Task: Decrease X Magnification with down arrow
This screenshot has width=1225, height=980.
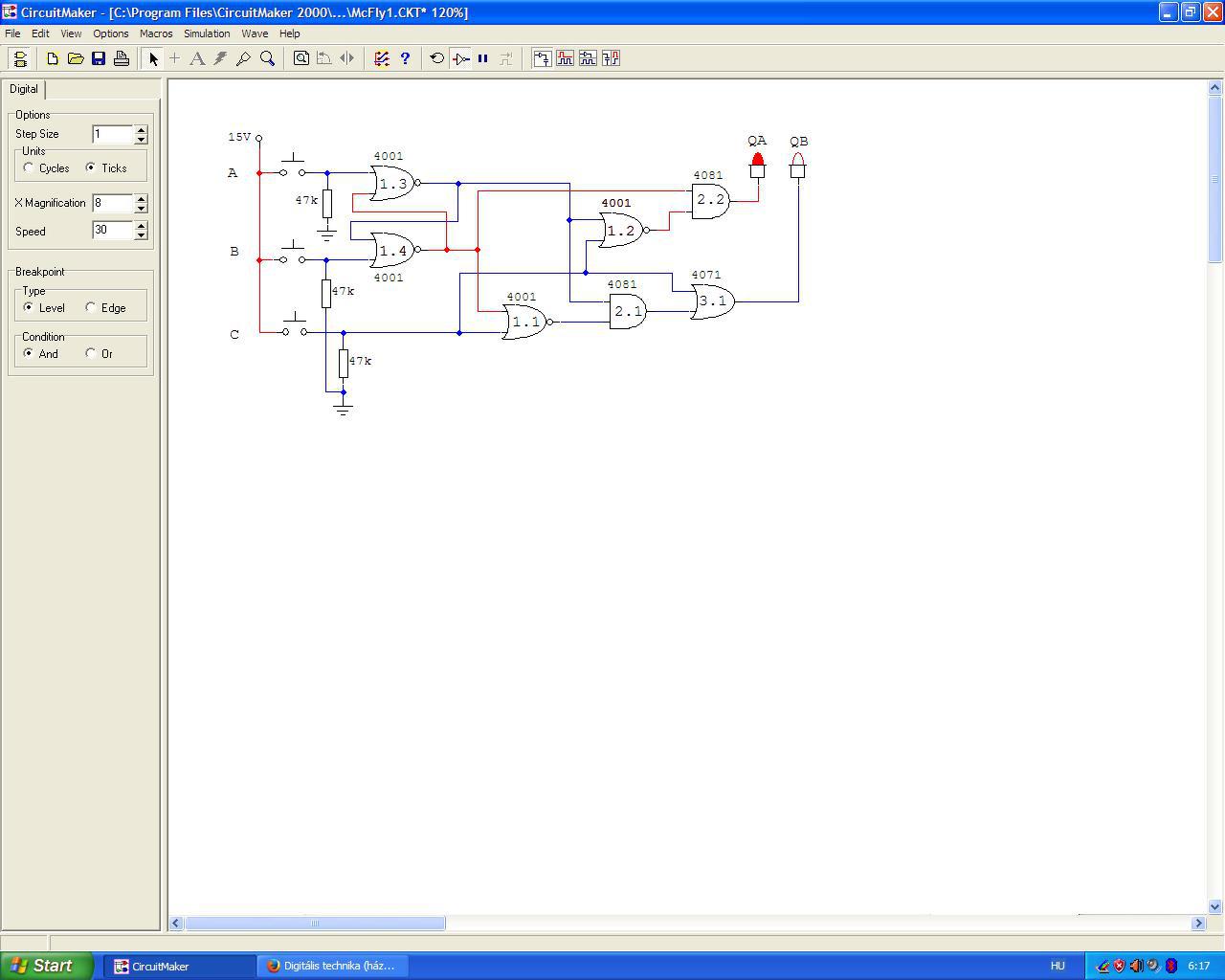Action: (x=141, y=208)
